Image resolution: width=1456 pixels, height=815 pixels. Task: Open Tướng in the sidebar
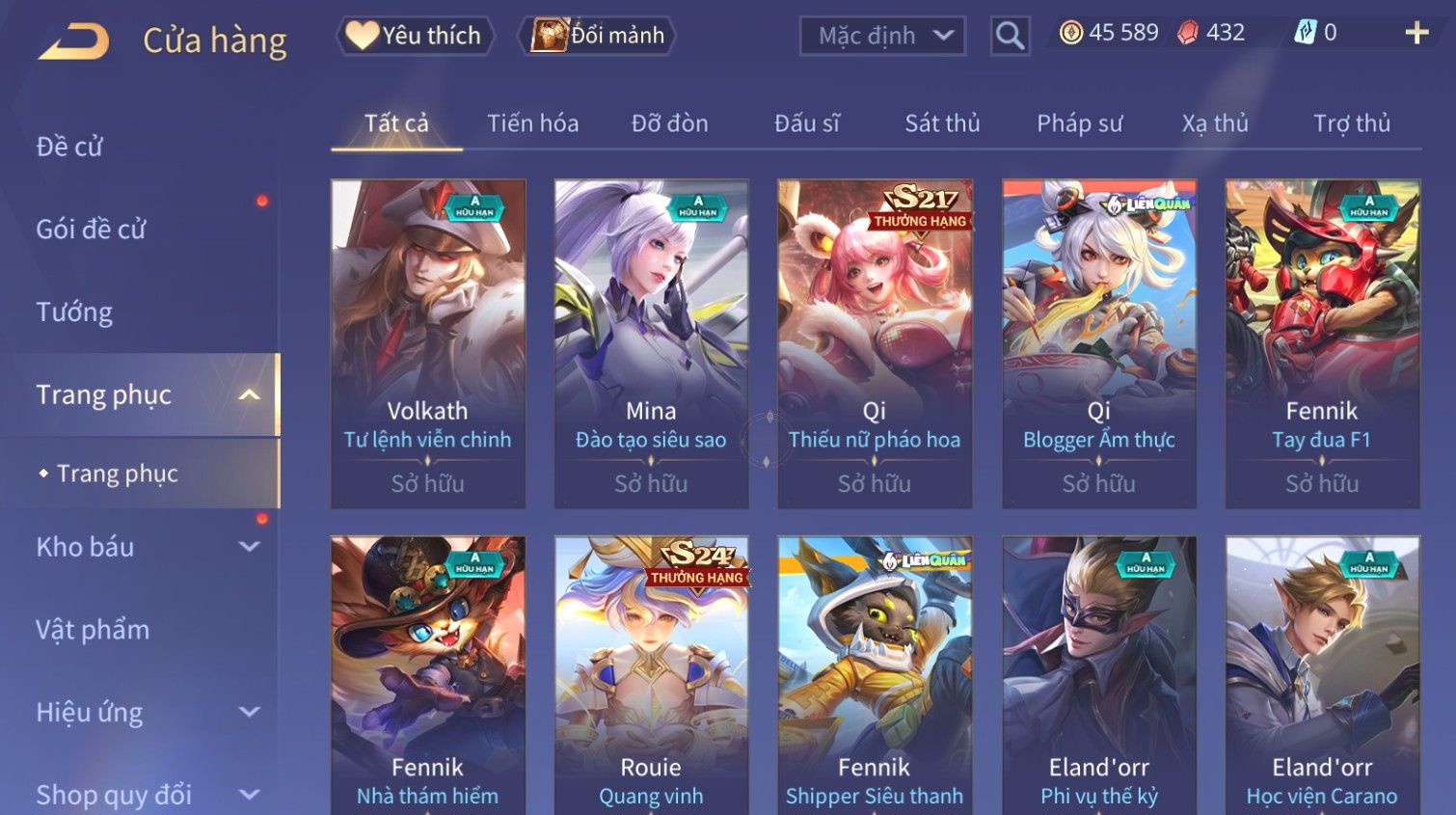[74, 312]
